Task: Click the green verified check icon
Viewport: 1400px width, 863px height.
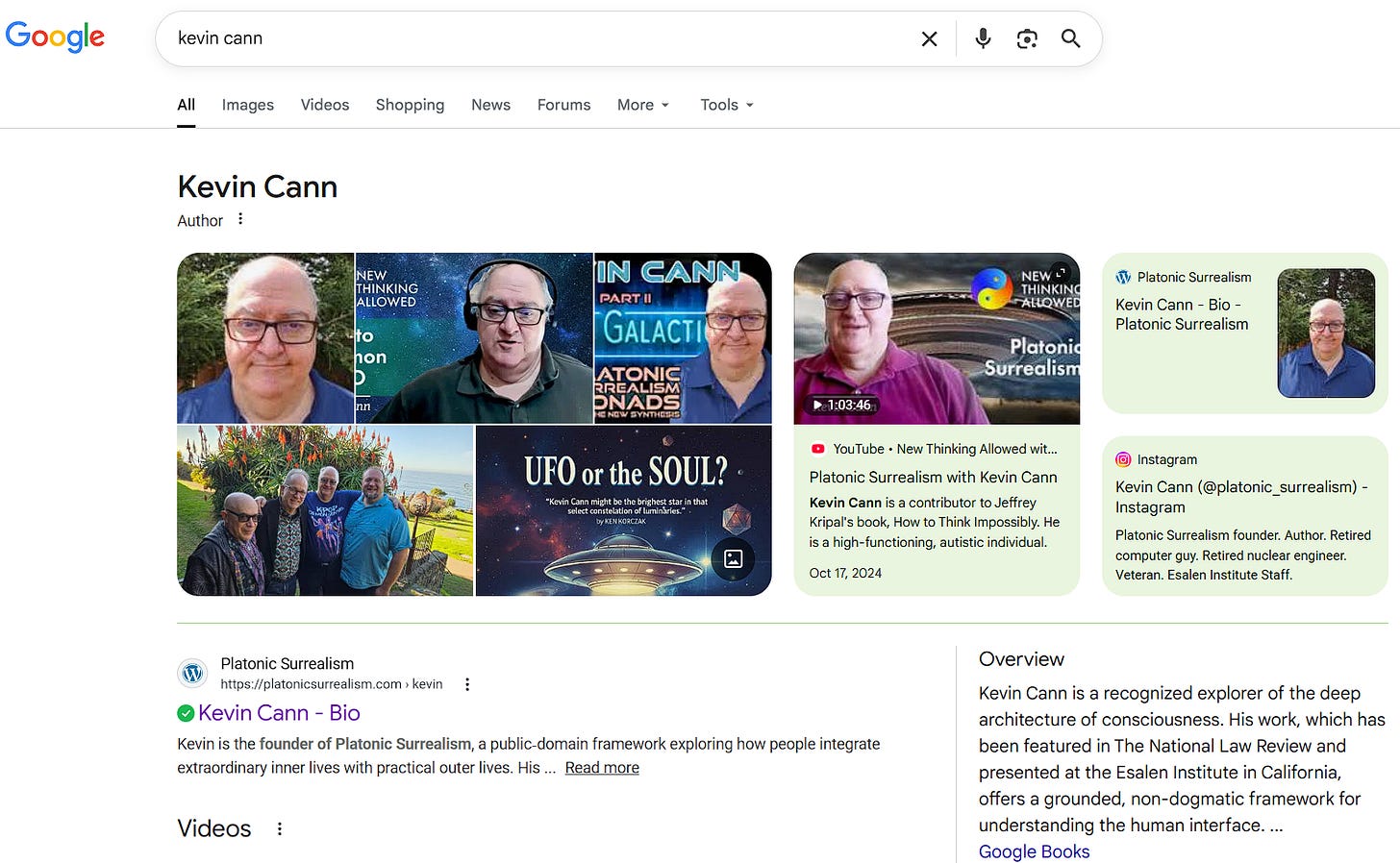Action: point(186,713)
